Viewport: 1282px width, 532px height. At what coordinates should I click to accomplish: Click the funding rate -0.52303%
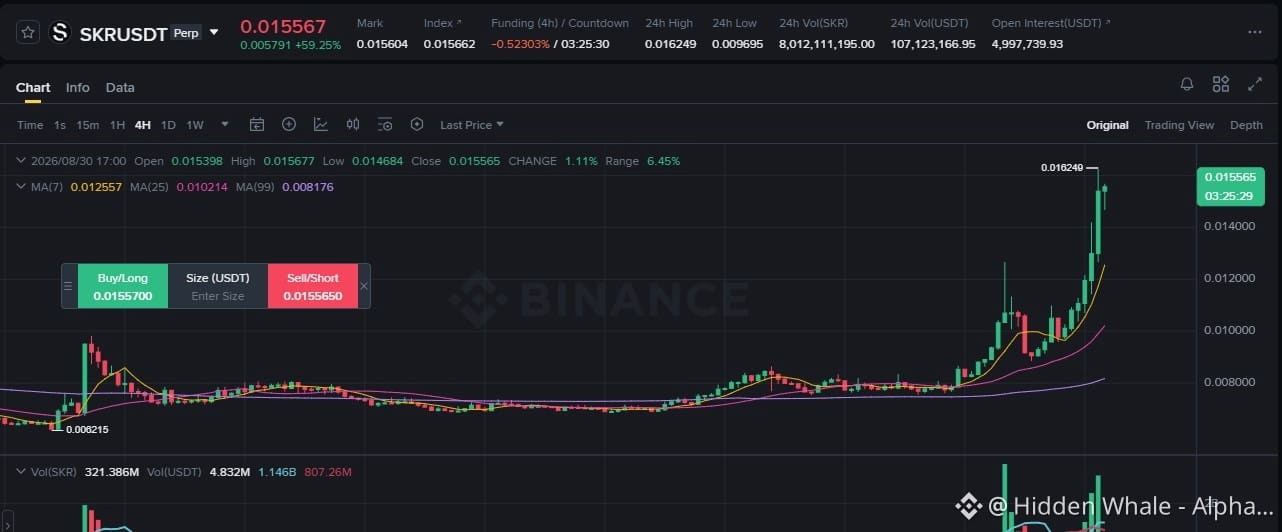tap(521, 44)
